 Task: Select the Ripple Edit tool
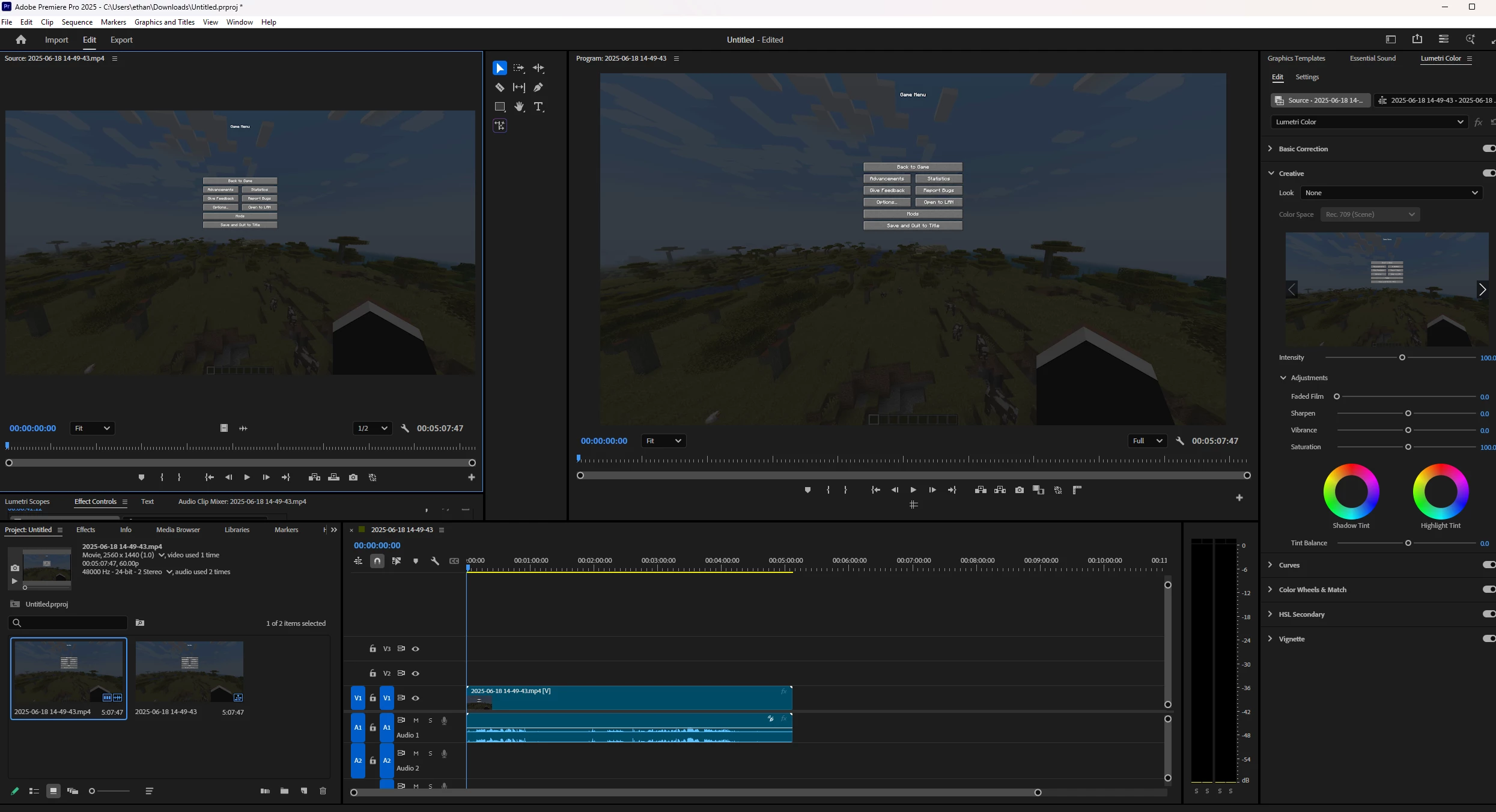tap(538, 68)
